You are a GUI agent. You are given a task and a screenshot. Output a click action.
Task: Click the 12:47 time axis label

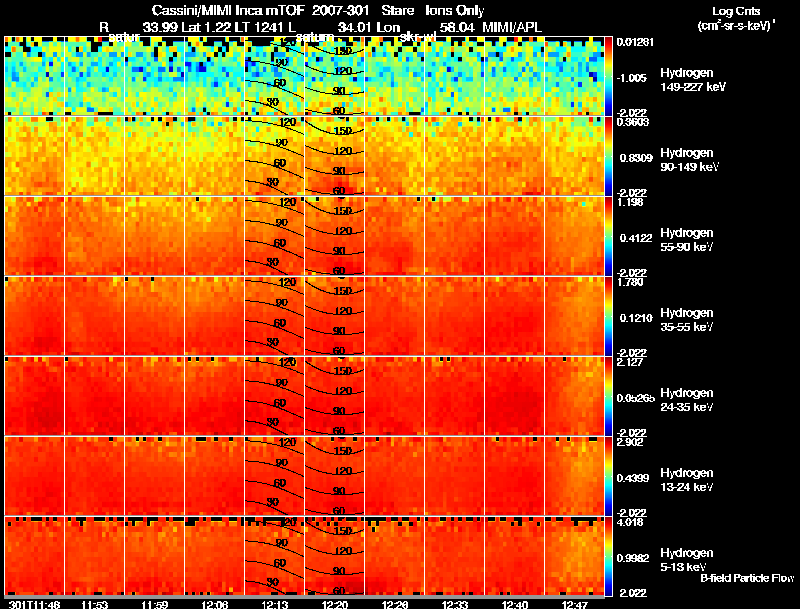(x=575, y=604)
